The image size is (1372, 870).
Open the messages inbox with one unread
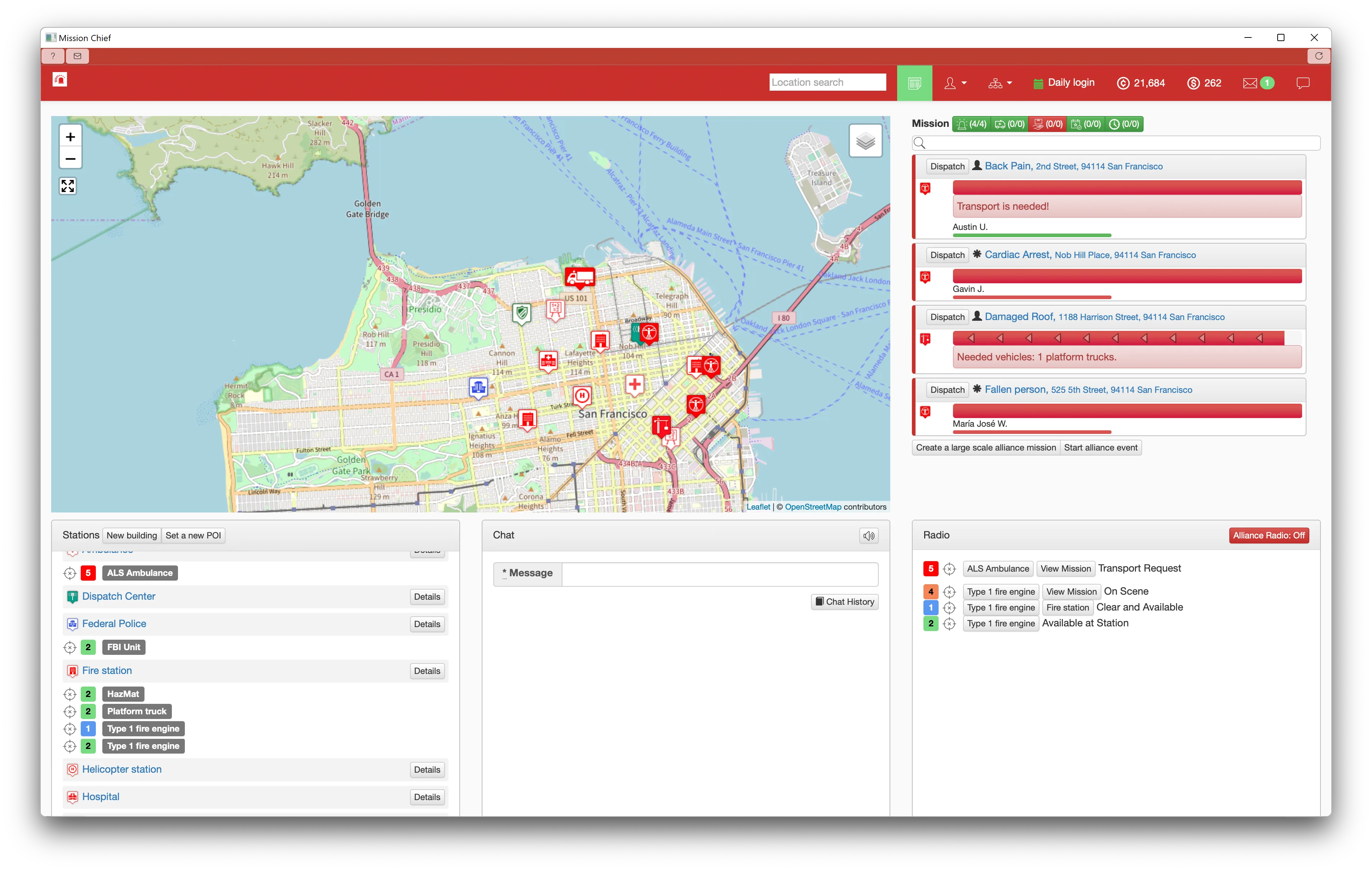1258,83
